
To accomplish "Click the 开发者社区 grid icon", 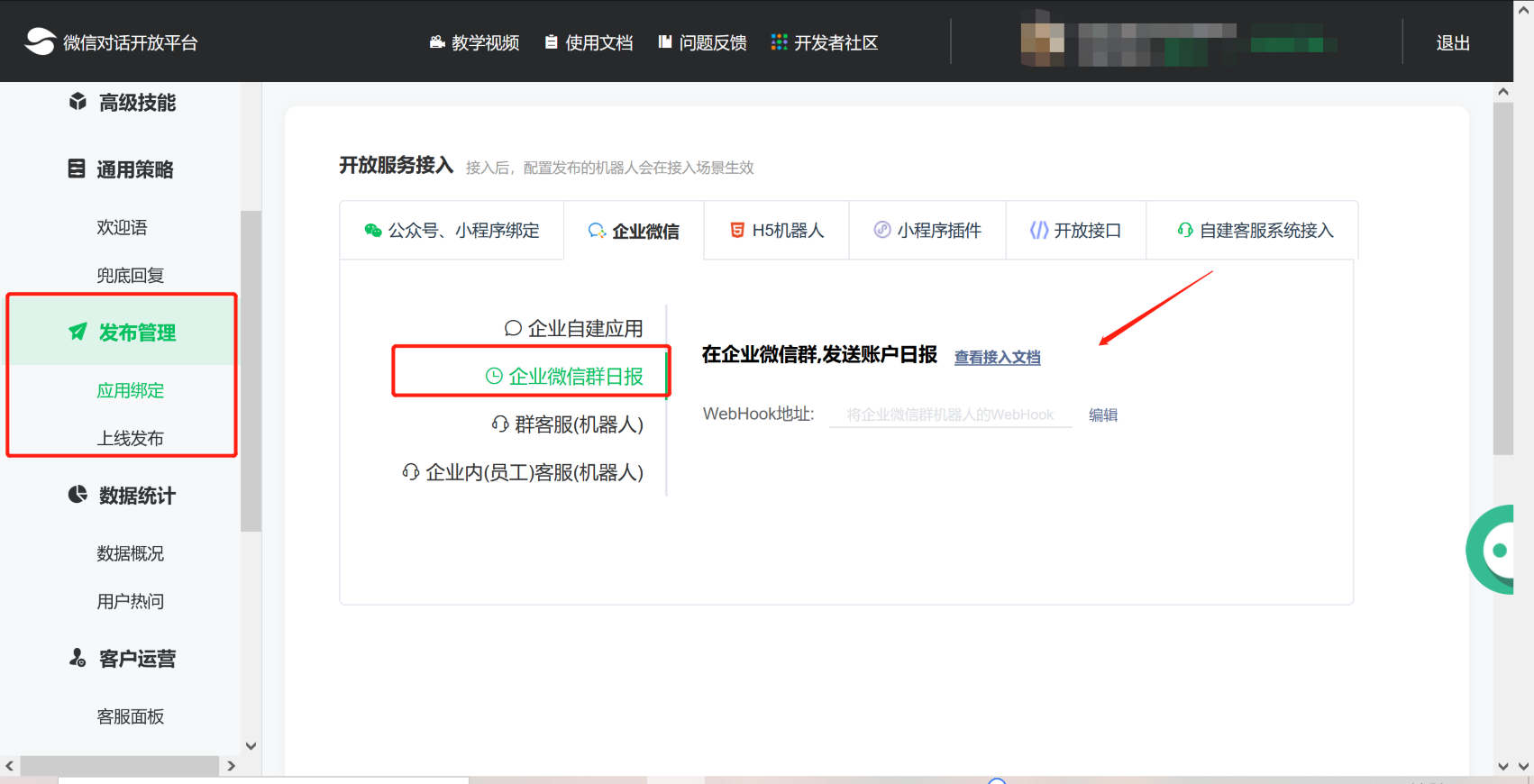I will pyautogui.click(x=780, y=42).
